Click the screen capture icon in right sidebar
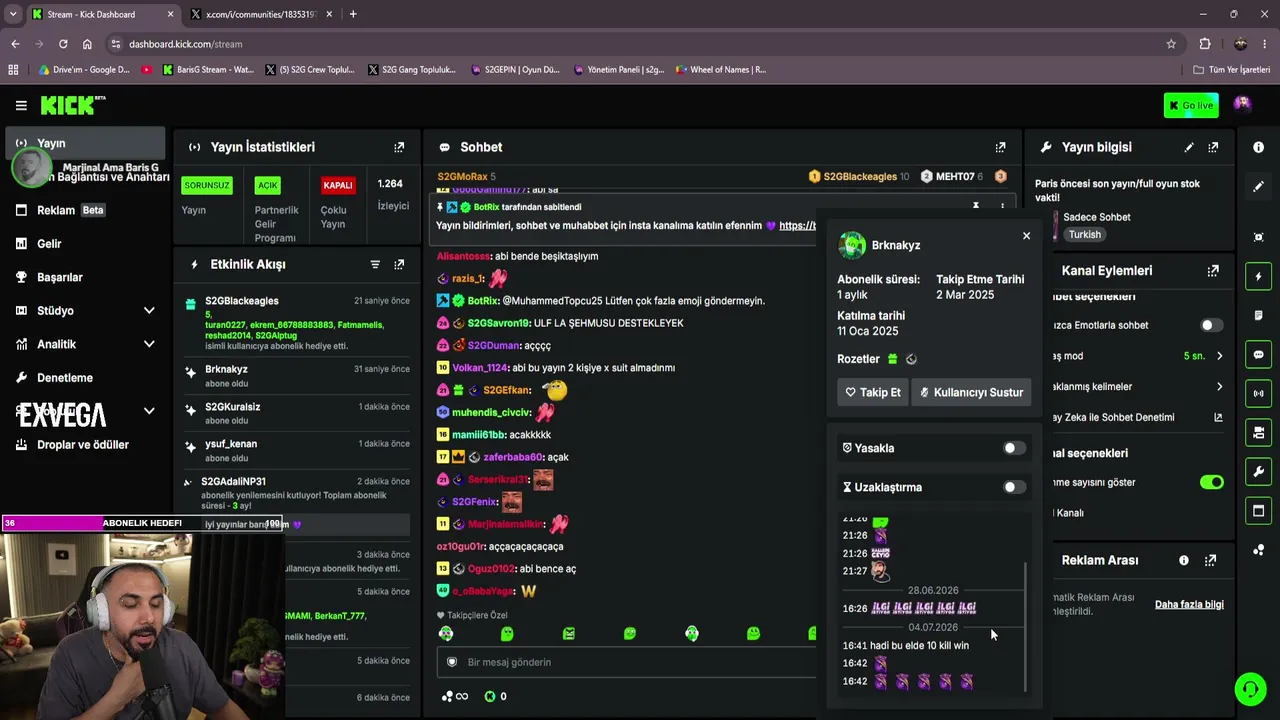The image size is (1280, 720). click(x=1258, y=237)
